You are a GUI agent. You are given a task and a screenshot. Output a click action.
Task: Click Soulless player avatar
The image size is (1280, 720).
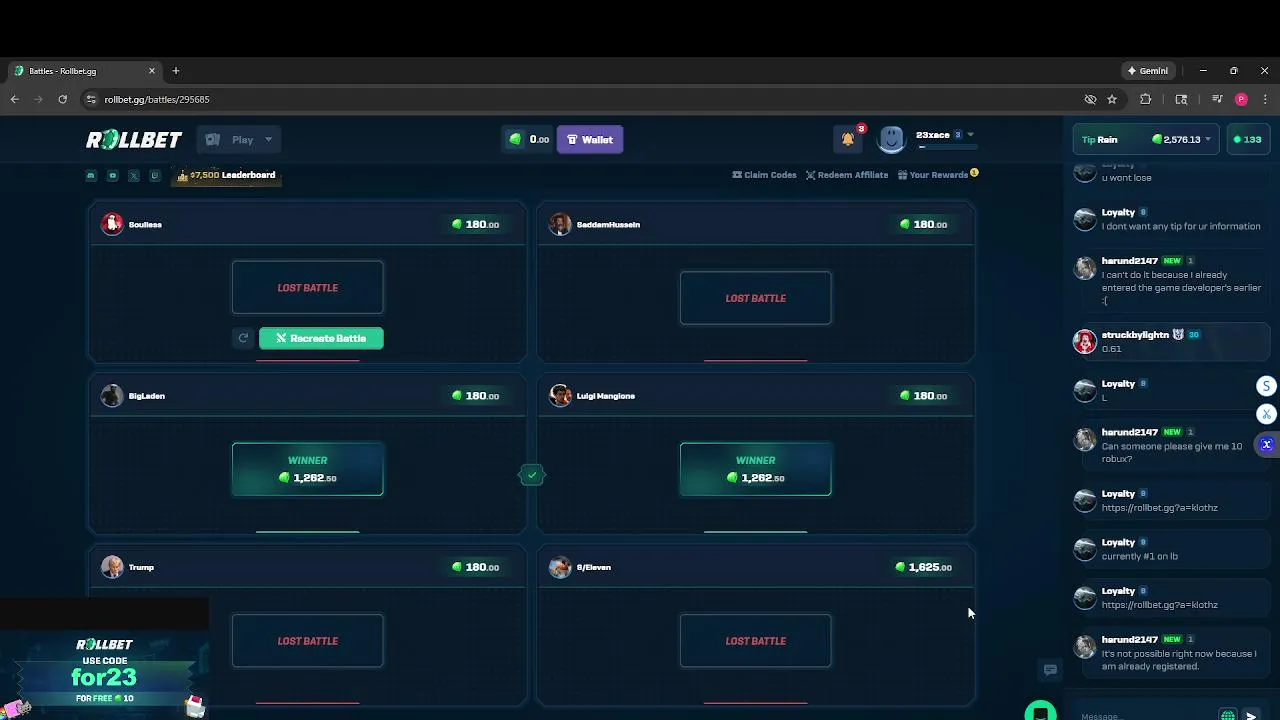(112, 224)
